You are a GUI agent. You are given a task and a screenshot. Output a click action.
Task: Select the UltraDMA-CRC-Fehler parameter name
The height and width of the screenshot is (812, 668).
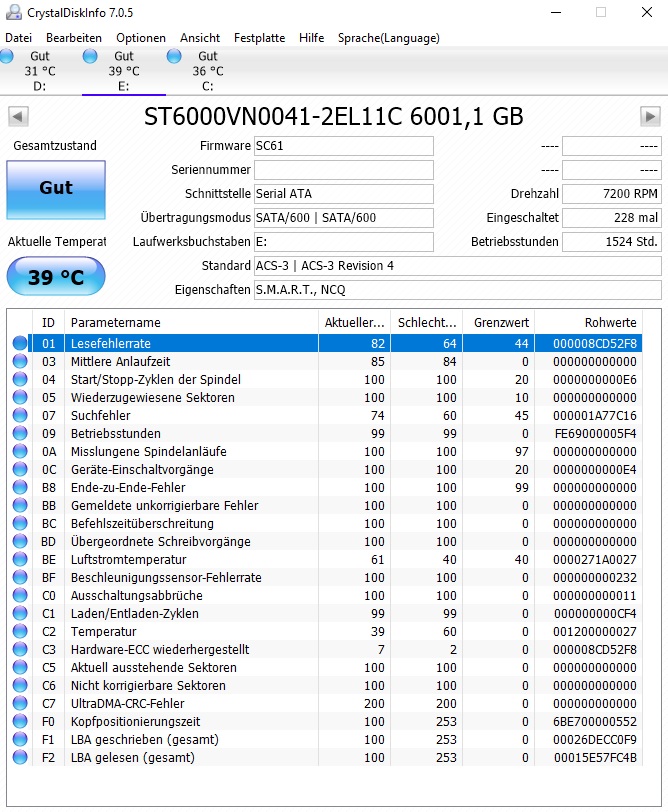coord(127,703)
